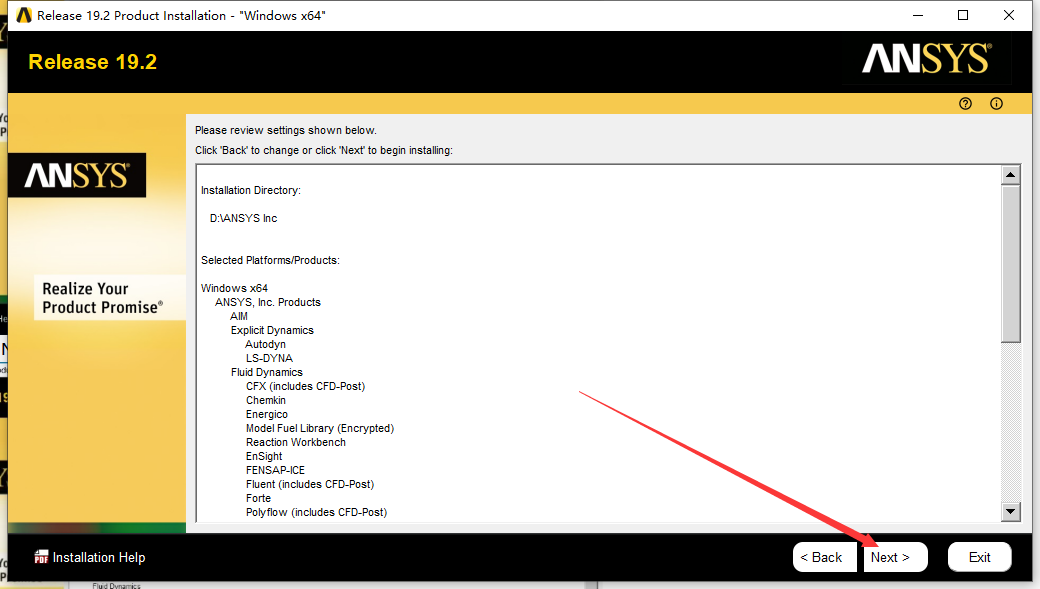Image resolution: width=1040 pixels, height=589 pixels.
Task: Click the D:\ANSYS Inc directory path text
Action: point(243,218)
